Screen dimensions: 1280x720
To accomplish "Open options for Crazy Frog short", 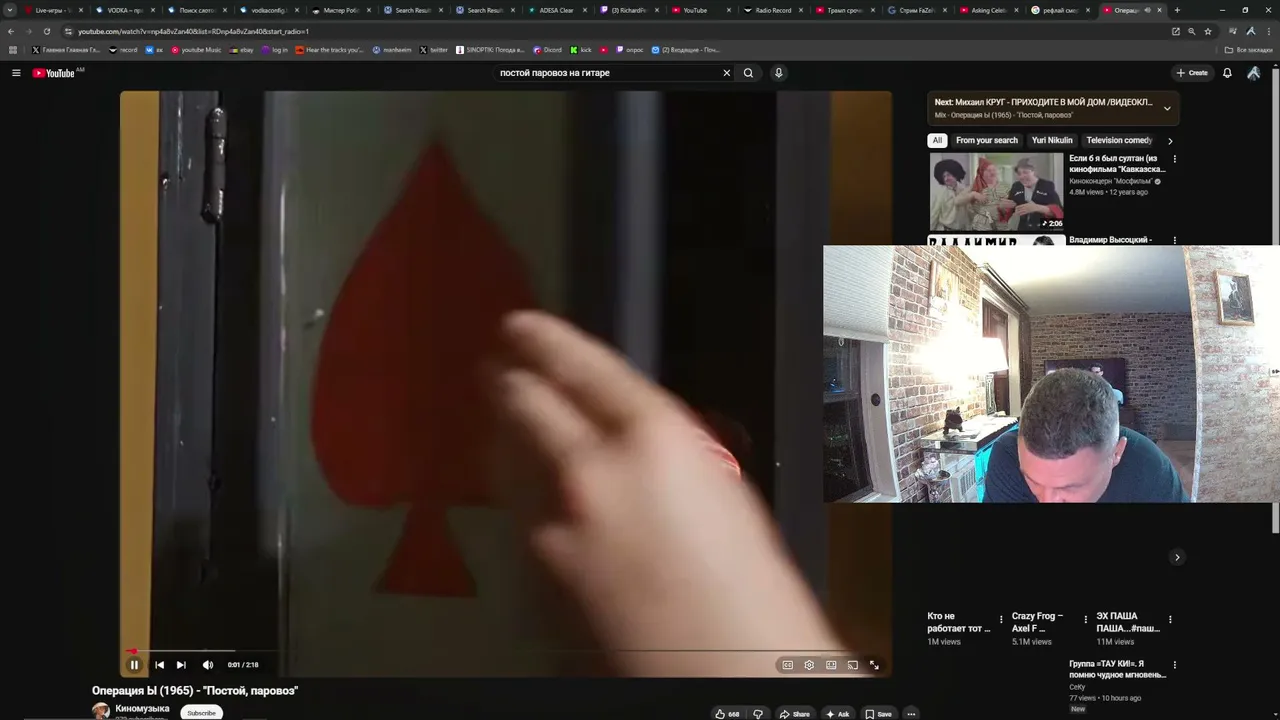I will pos(1085,619).
